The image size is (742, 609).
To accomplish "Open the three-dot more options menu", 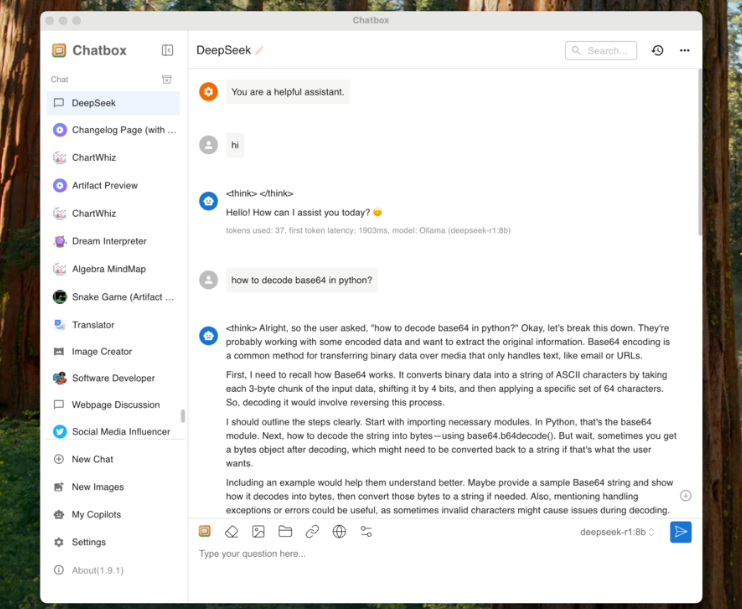I will (x=685, y=50).
